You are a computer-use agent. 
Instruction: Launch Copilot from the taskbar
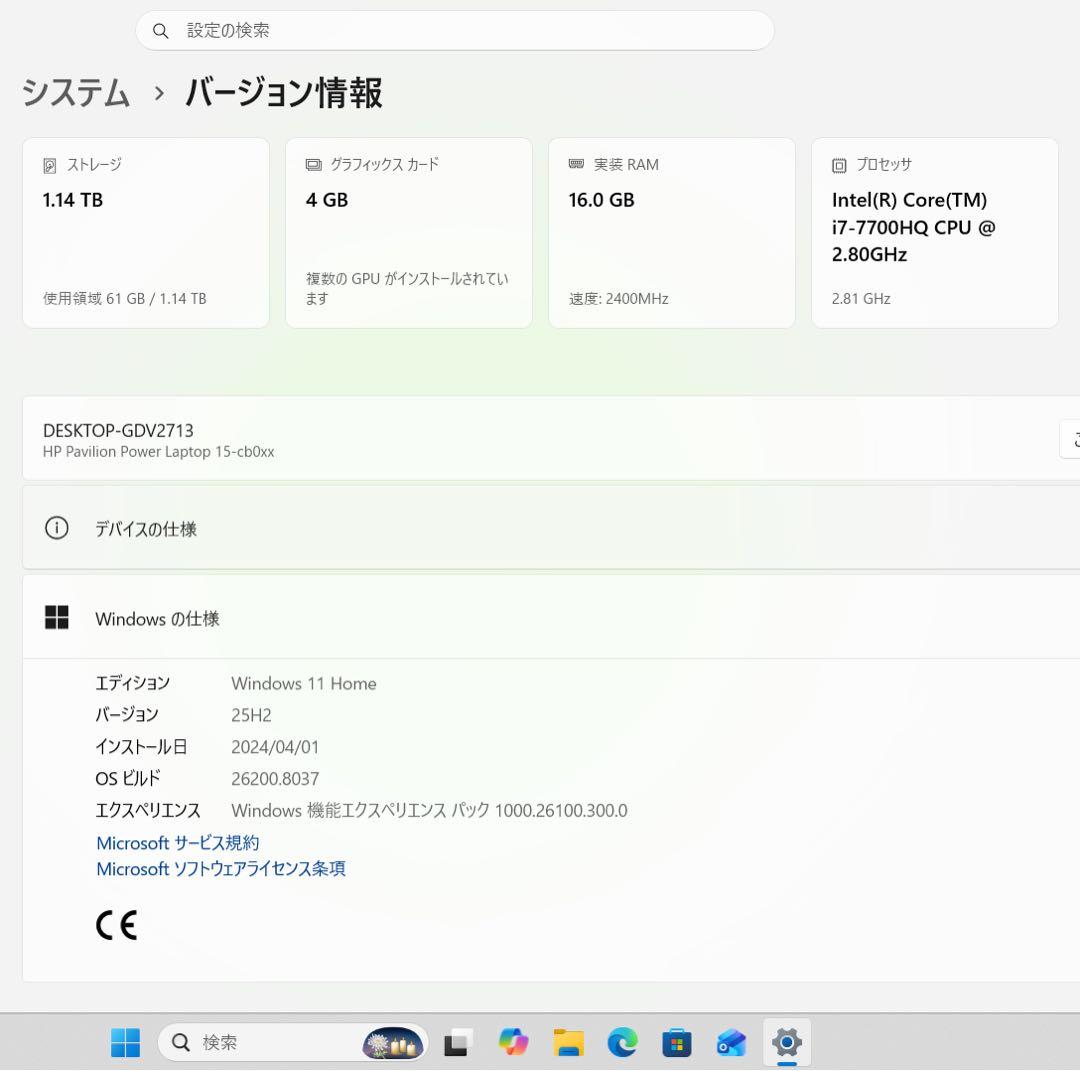point(513,1043)
